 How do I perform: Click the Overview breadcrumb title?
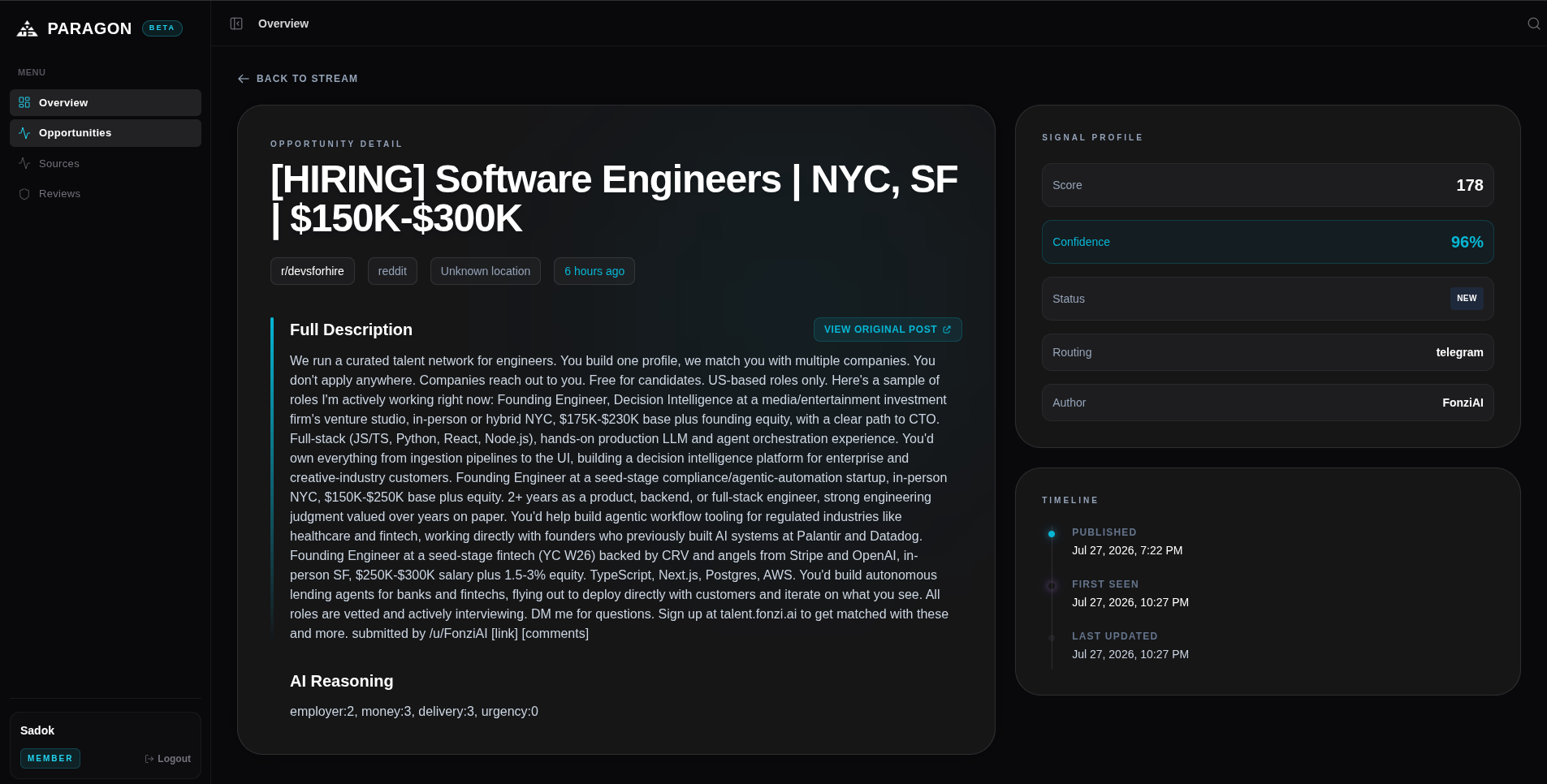(x=283, y=24)
